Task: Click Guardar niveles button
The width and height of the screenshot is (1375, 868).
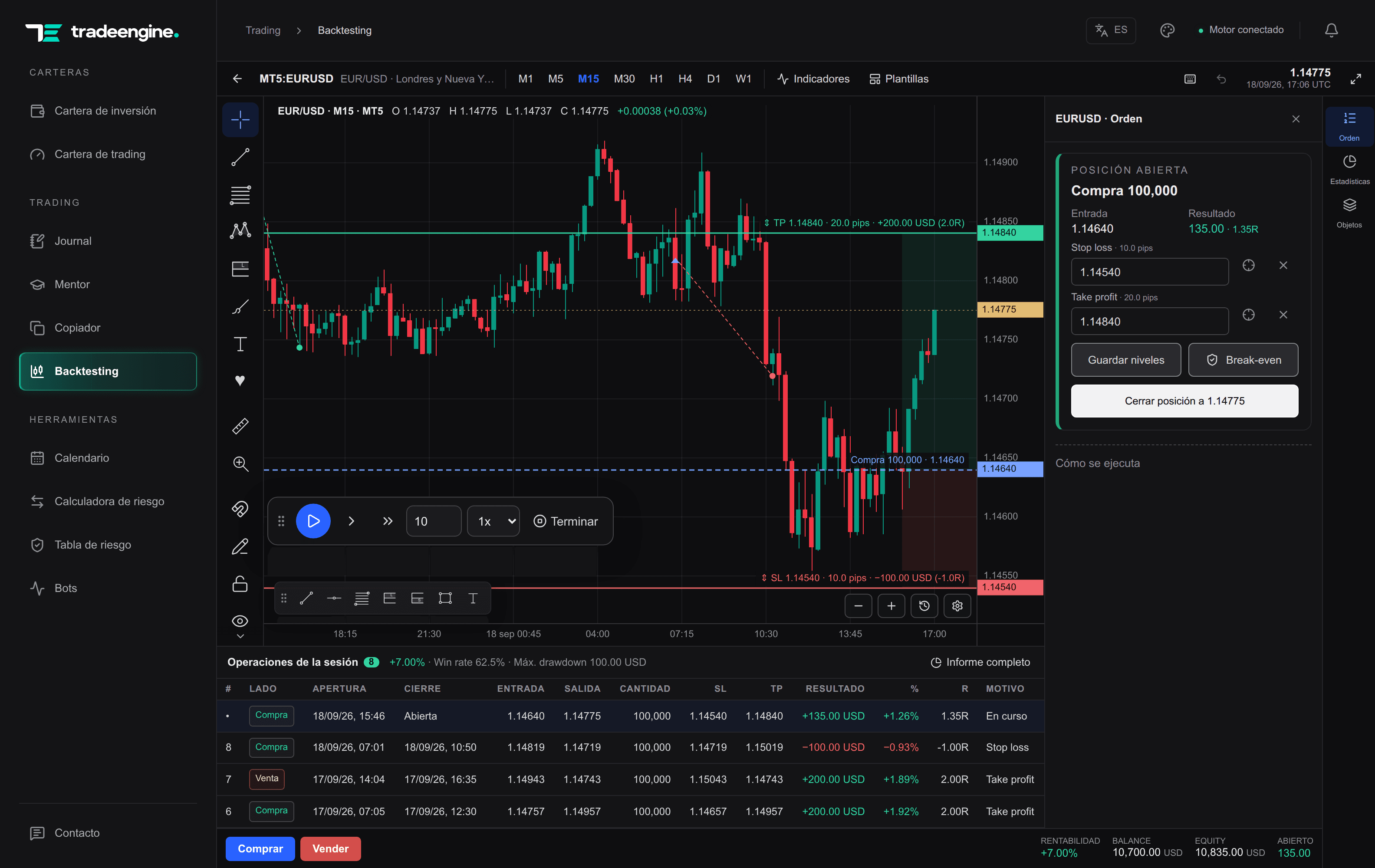Action: (1125, 360)
